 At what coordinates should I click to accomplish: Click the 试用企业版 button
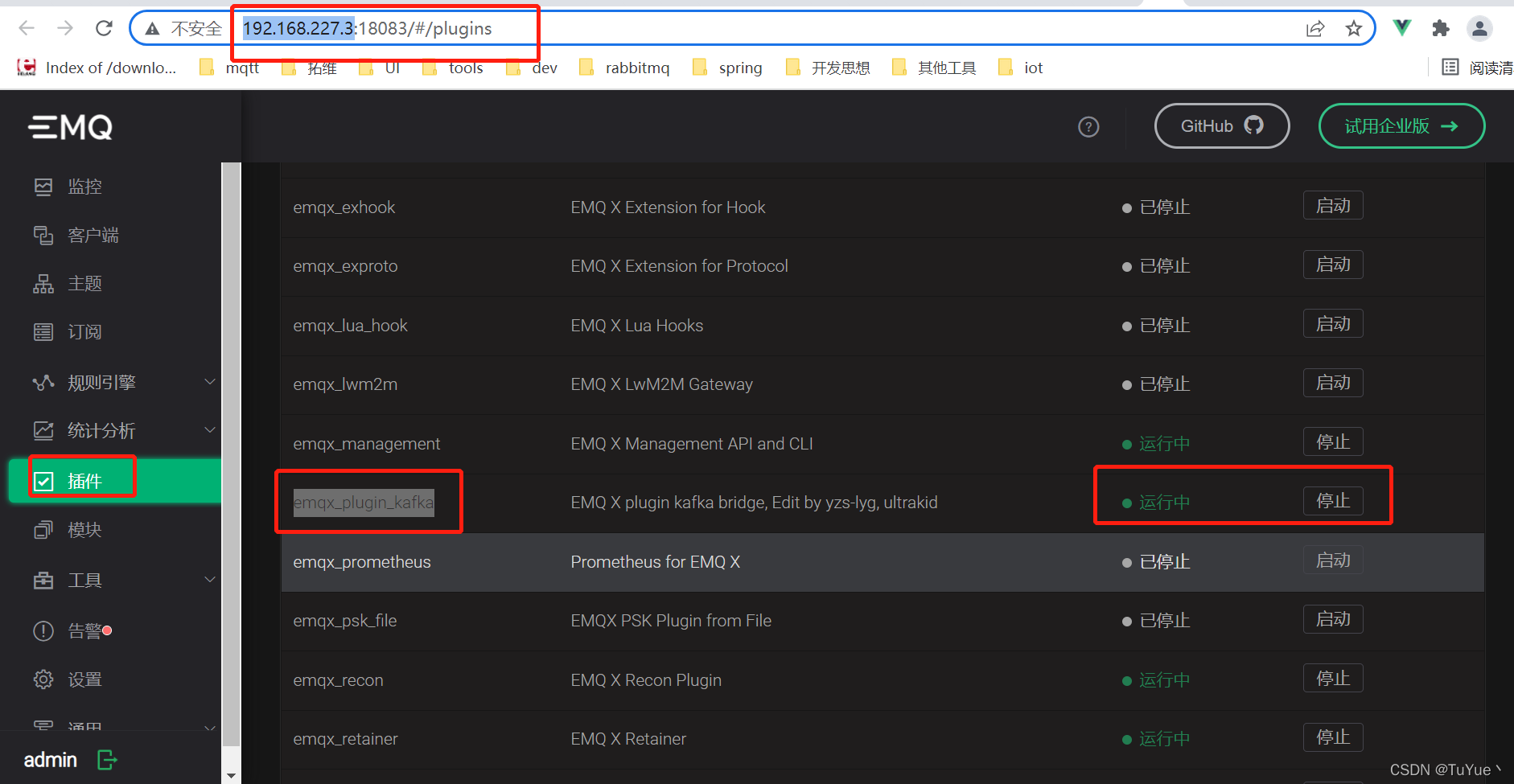pyautogui.click(x=1401, y=126)
